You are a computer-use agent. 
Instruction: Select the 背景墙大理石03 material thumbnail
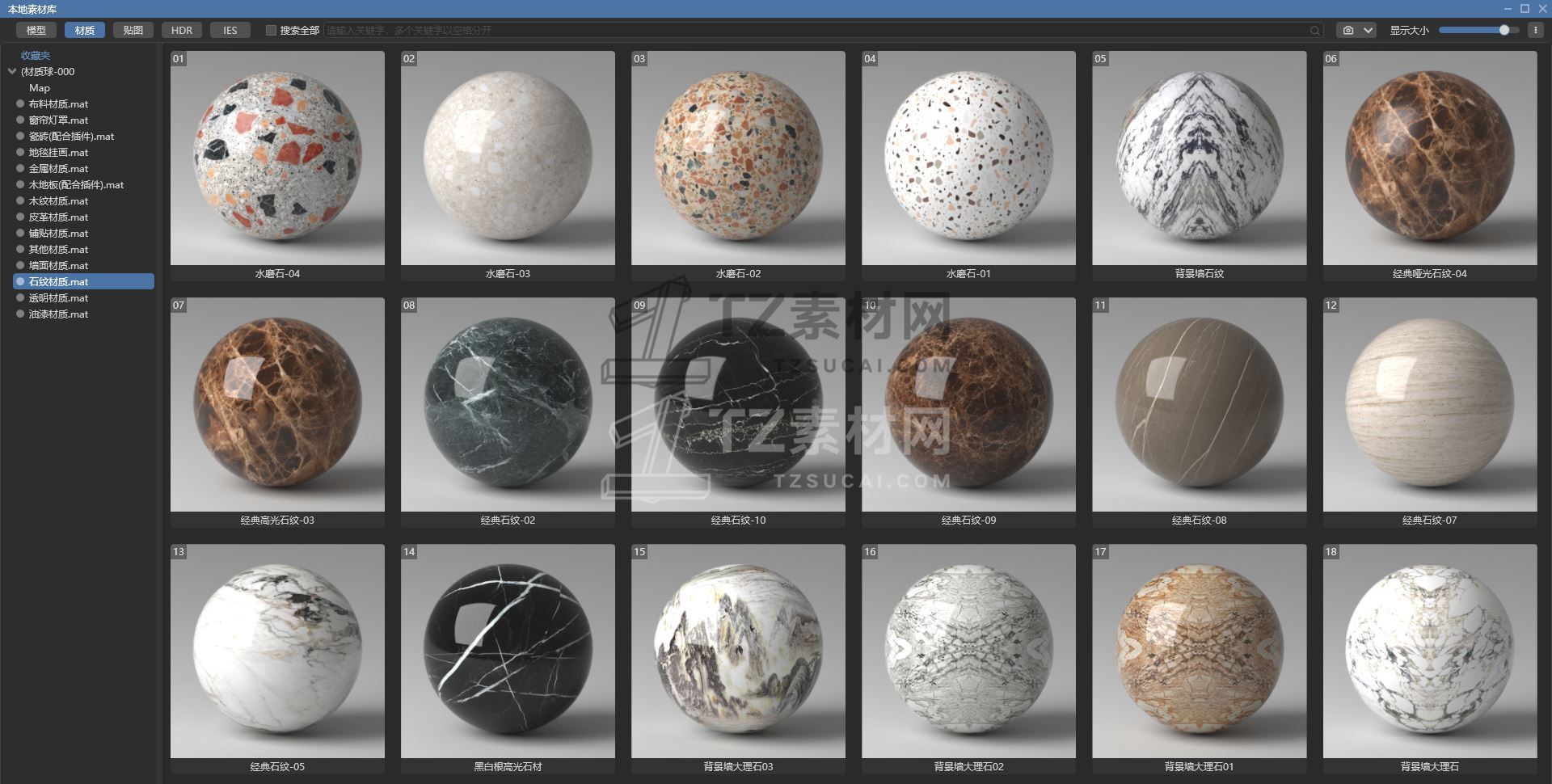738,651
